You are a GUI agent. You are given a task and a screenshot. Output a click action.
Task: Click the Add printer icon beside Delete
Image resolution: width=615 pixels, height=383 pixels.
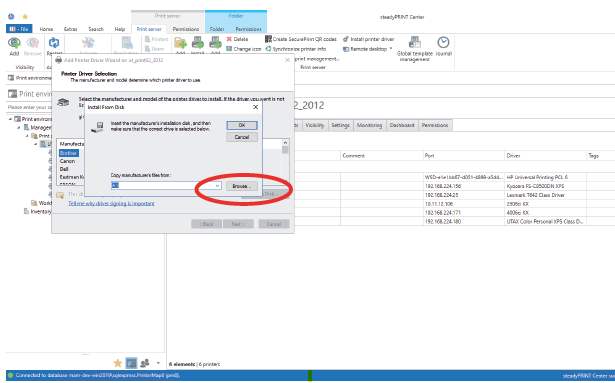pos(215,44)
